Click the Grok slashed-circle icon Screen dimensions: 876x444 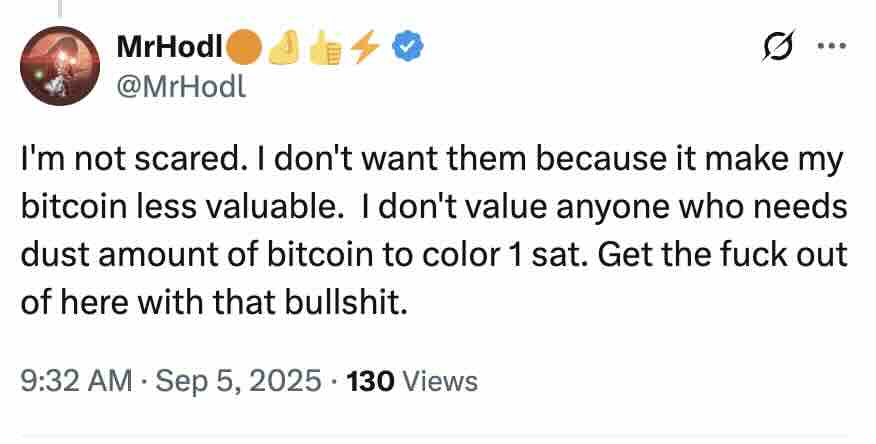[775, 46]
